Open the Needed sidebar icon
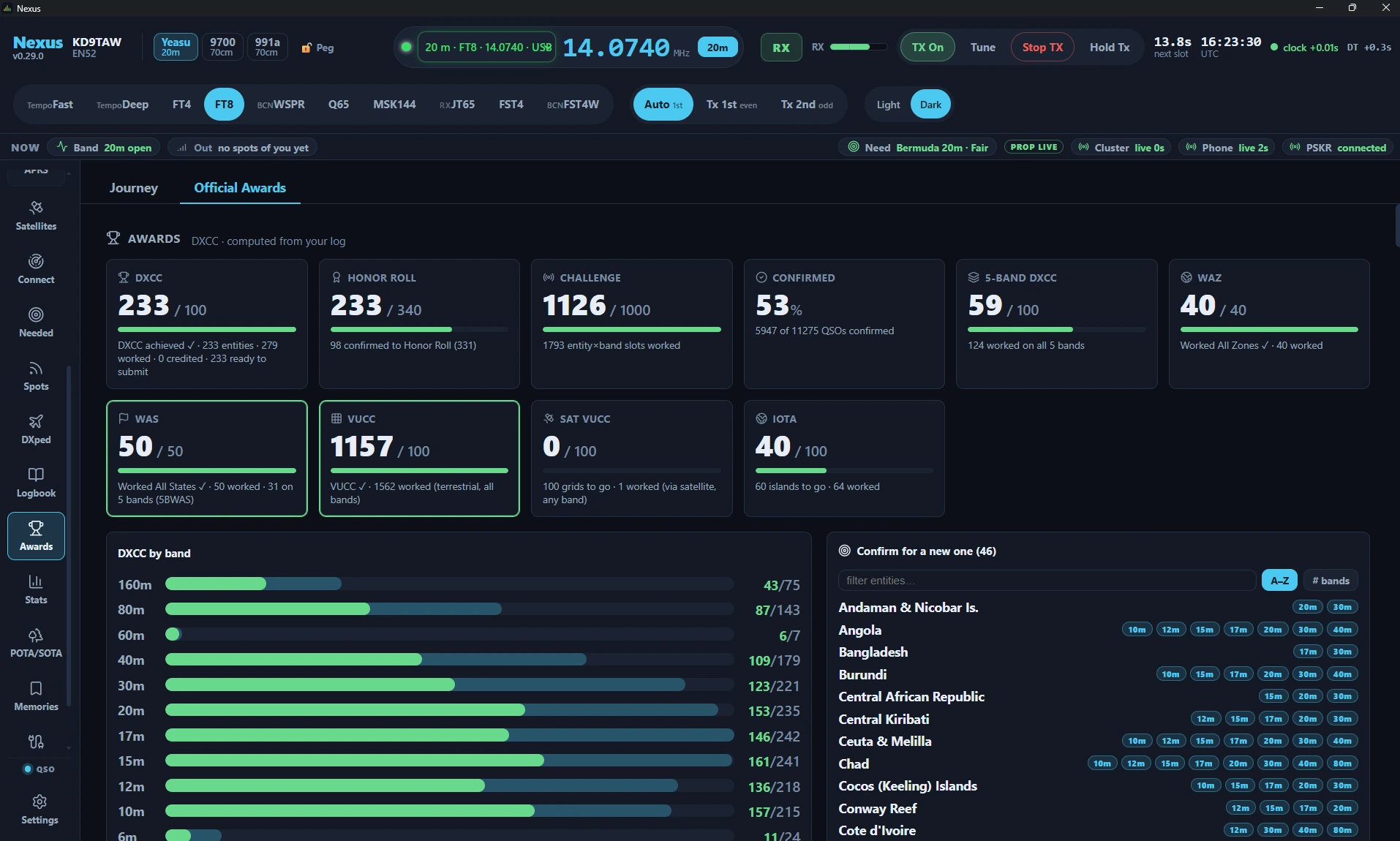Image resolution: width=1400 pixels, height=841 pixels. (x=36, y=323)
